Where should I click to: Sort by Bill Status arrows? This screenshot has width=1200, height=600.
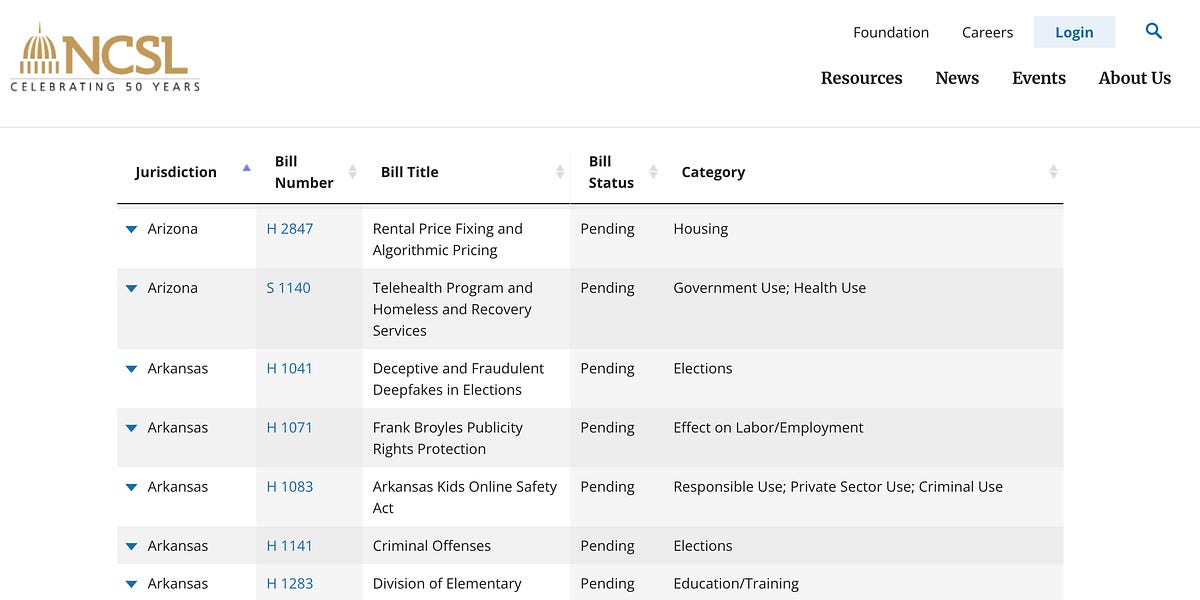pyautogui.click(x=653, y=172)
